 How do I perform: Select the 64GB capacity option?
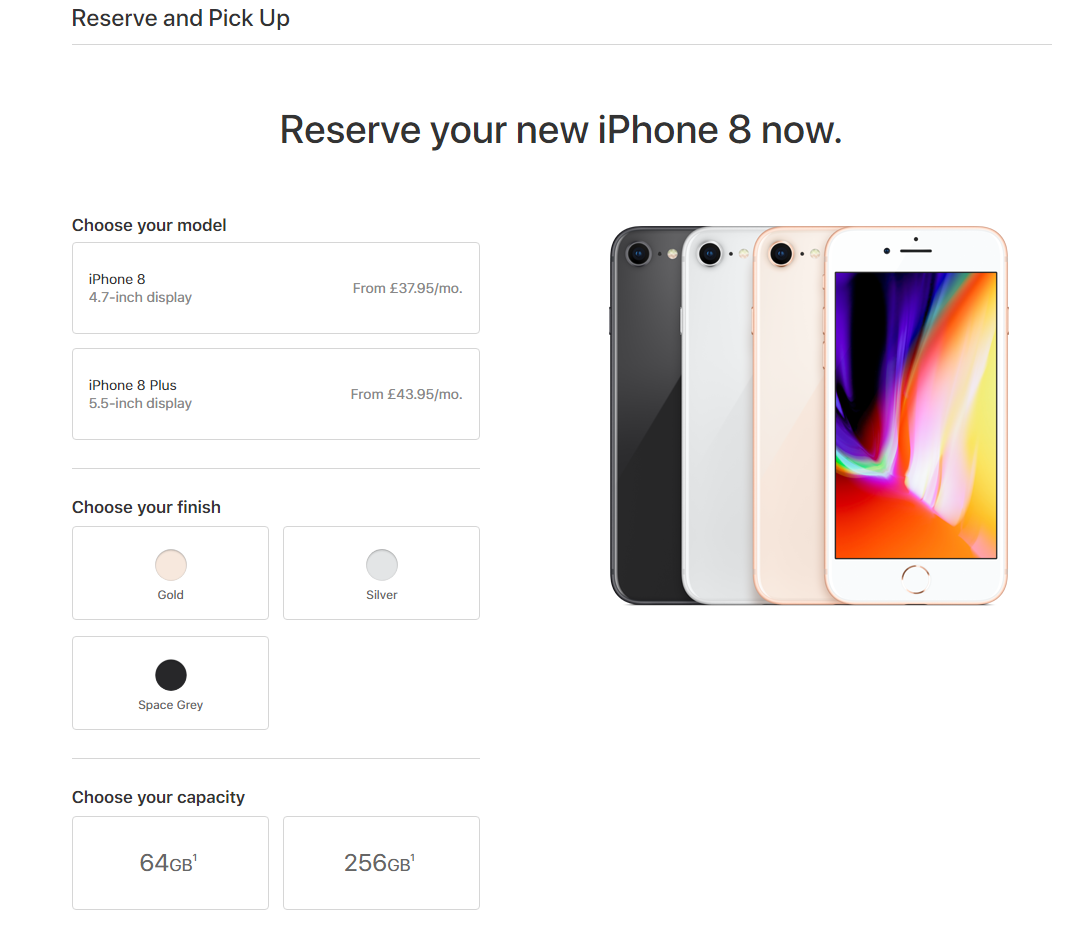170,863
